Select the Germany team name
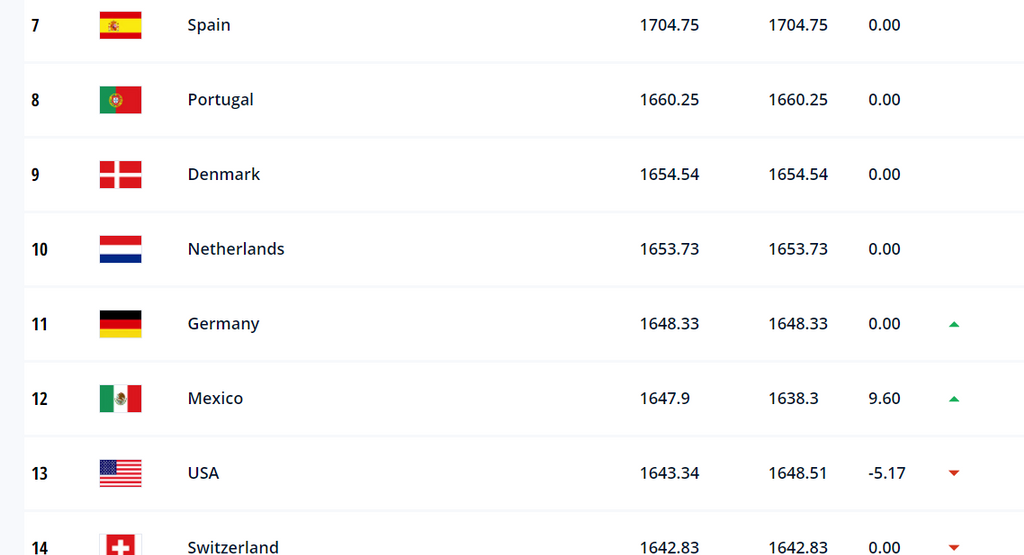 click(223, 324)
